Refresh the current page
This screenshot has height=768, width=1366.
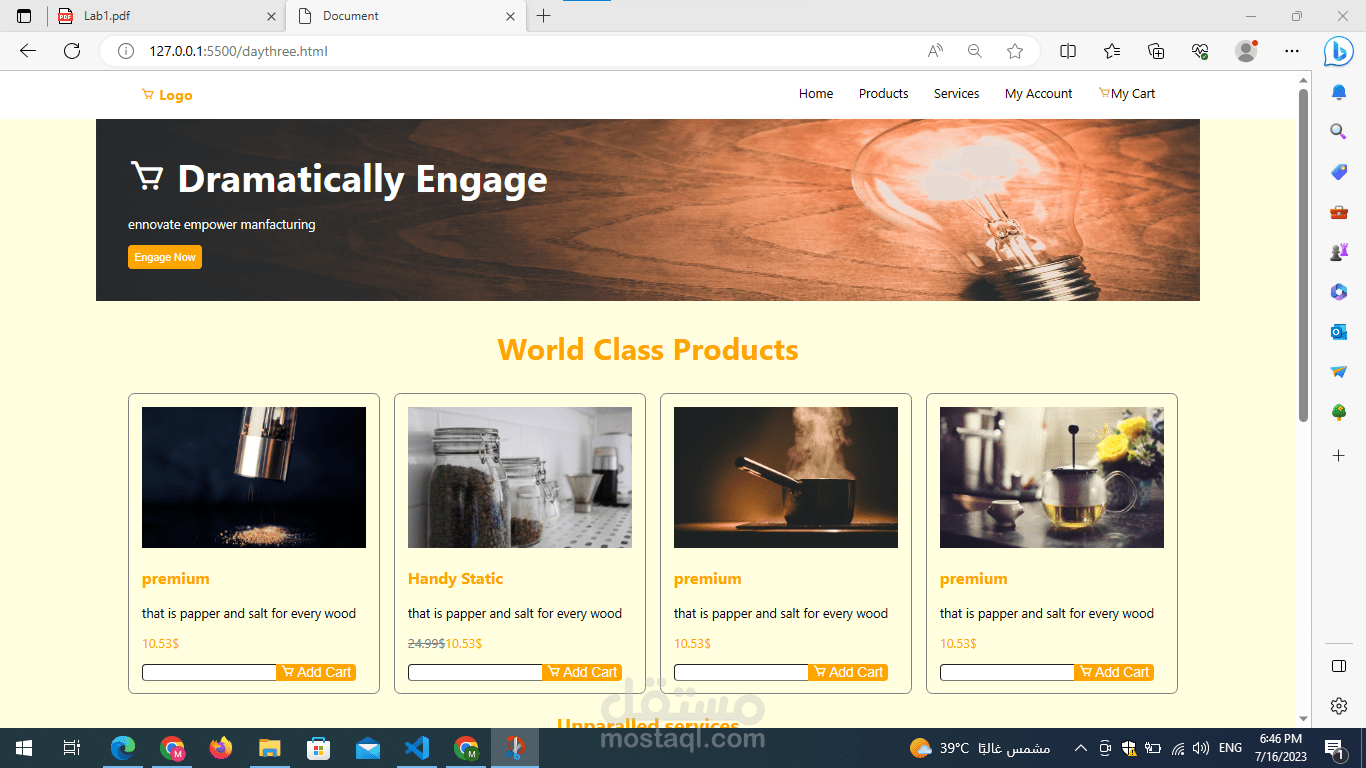[x=72, y=51]
